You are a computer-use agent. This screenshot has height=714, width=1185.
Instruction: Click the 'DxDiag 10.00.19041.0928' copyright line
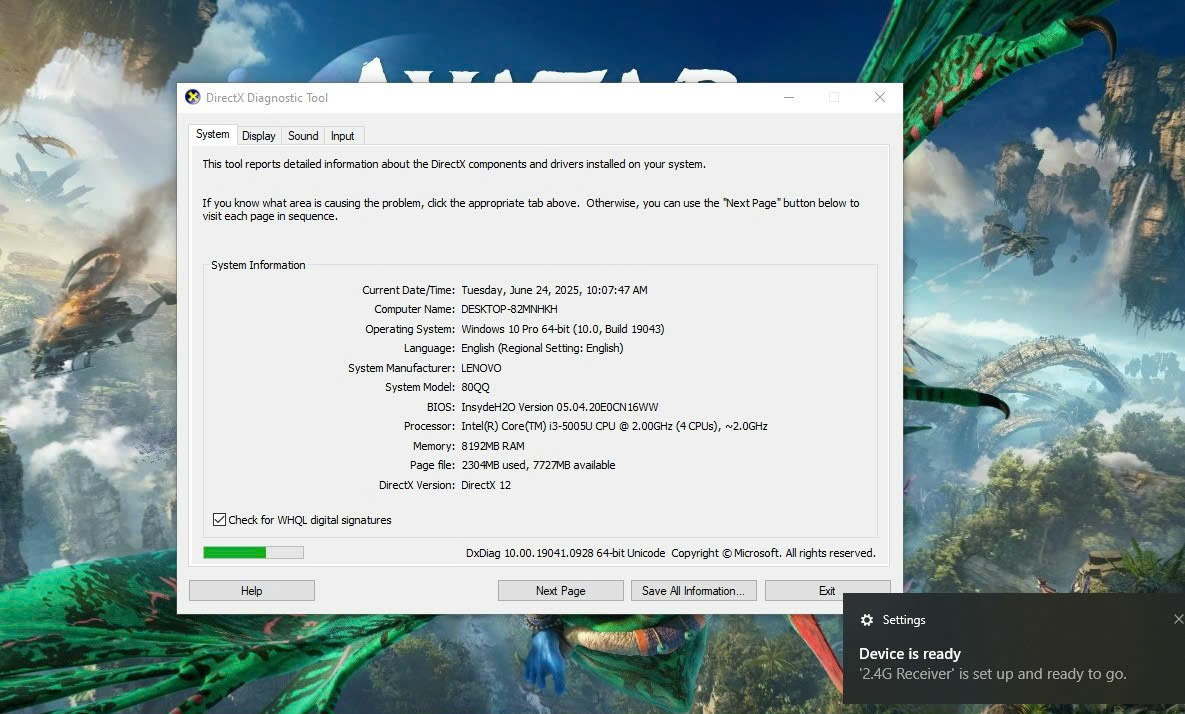(670, 553)
